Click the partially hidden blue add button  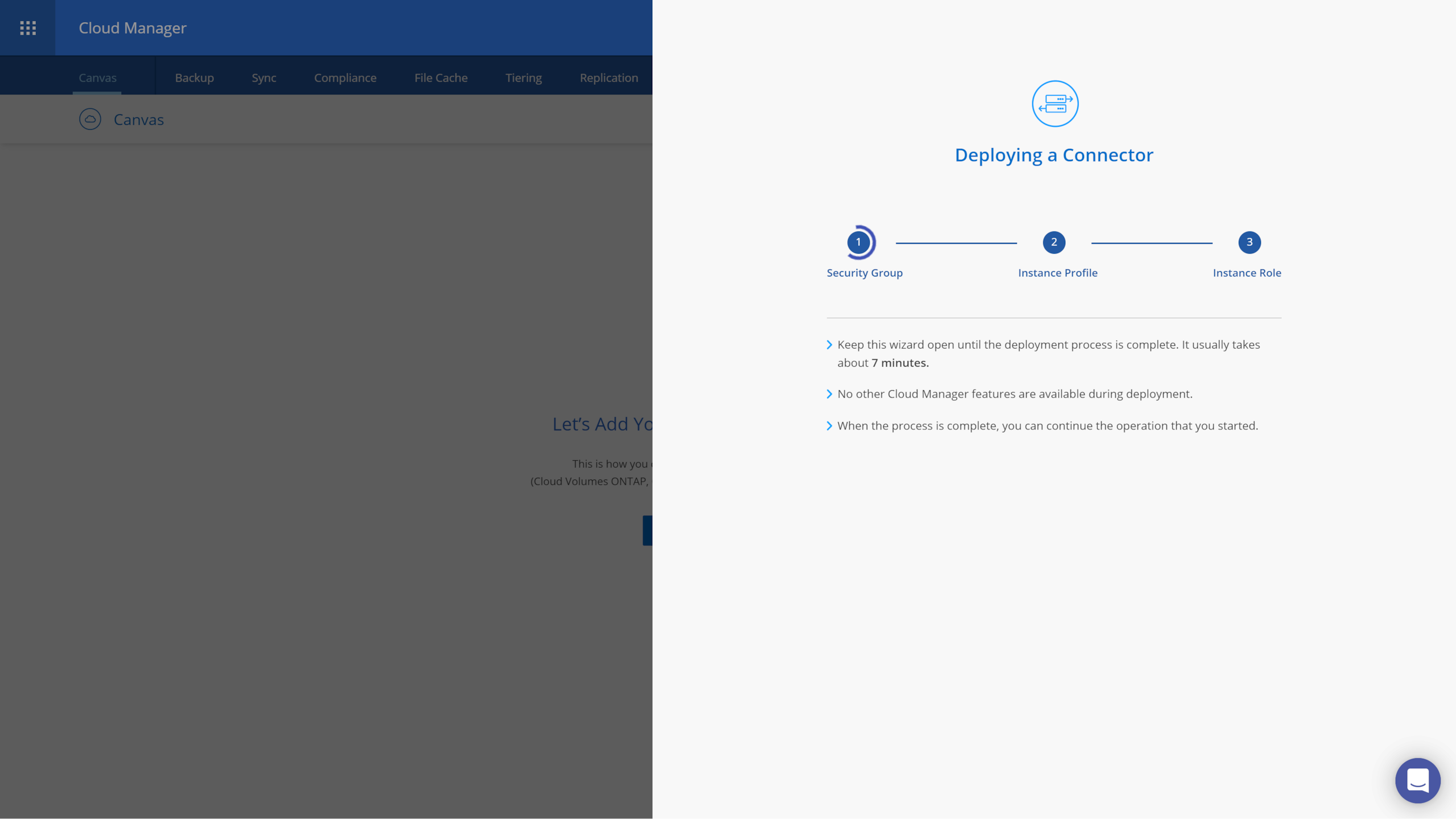click(x=647, y=530)
